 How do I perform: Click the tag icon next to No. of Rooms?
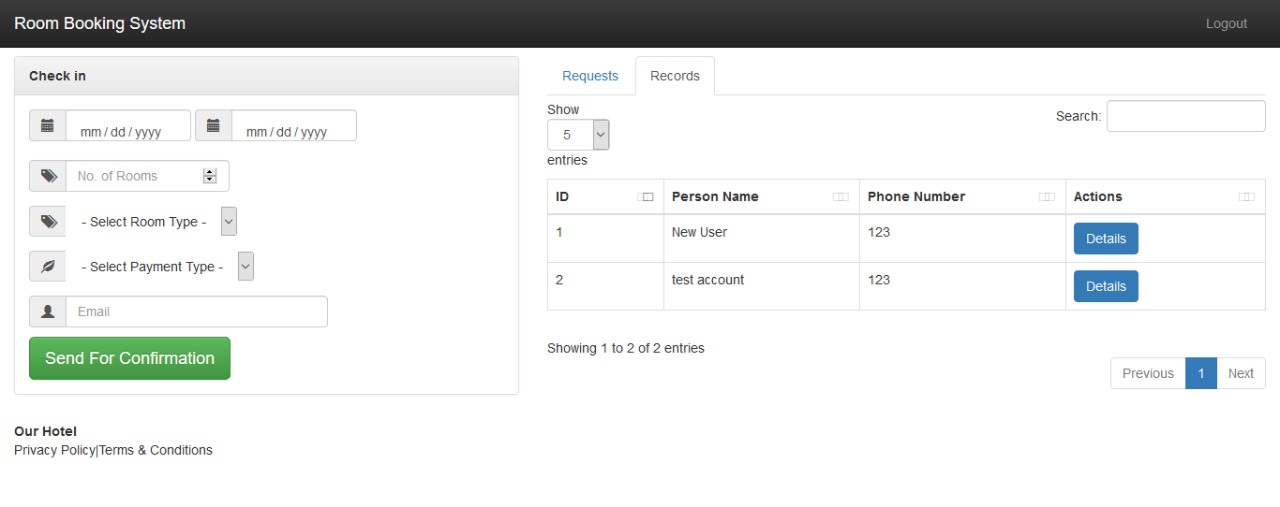point(48,176)
